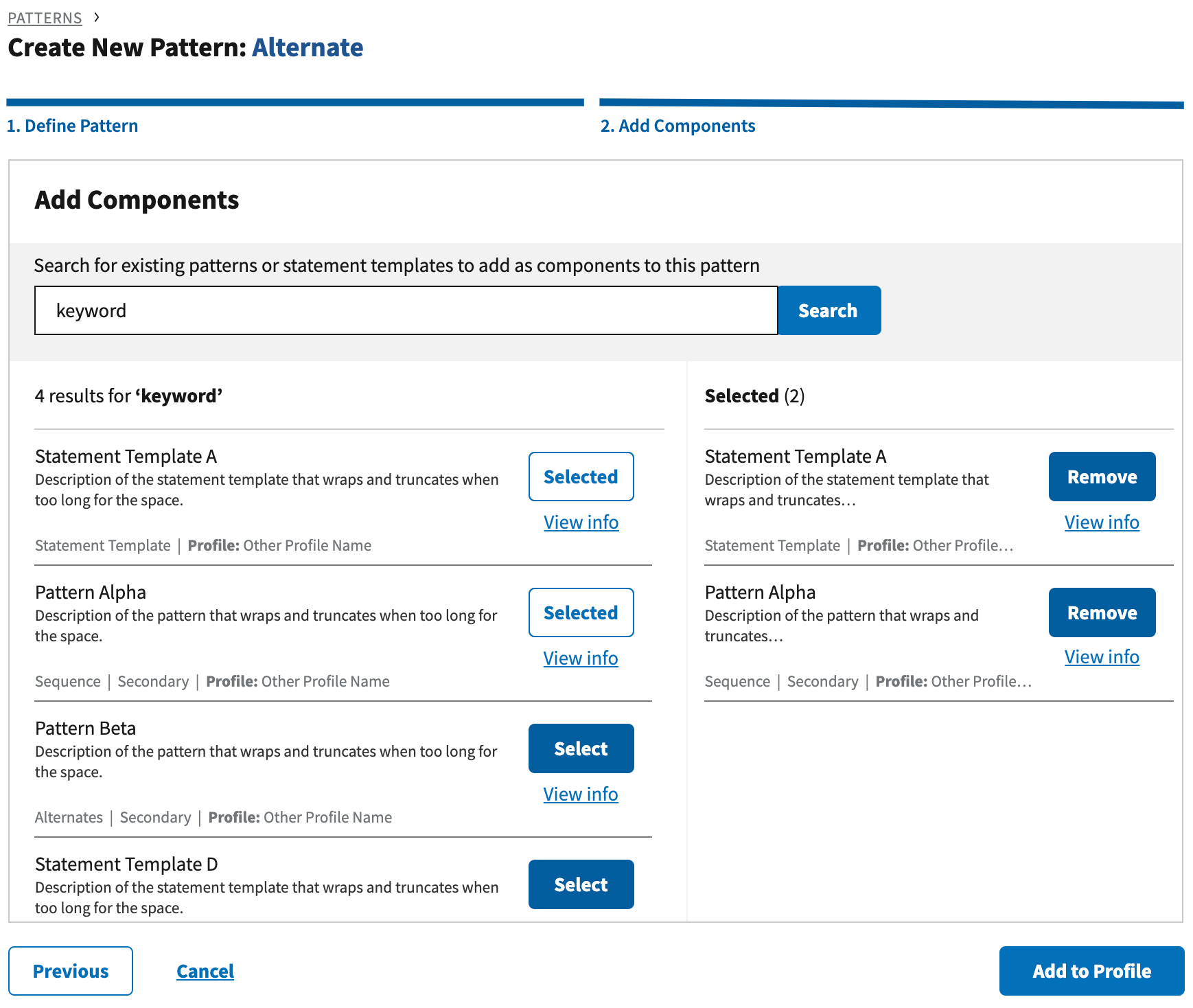The width and height of the screenshot is (1193, 1008).
Task: Click the Add to Profile button
Action: click(x=1091, y=971)
